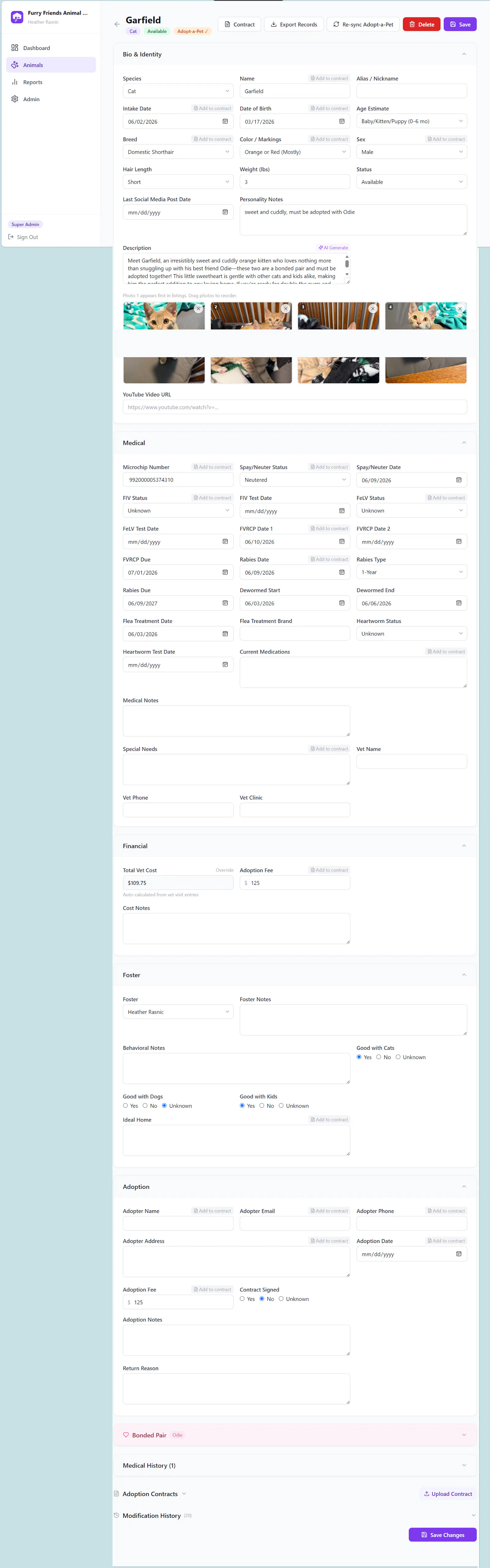This screenshot has height=1568, width=490.
Task: Open calendar picker for Adoption Date
Action: click(x=458, y=1254)
